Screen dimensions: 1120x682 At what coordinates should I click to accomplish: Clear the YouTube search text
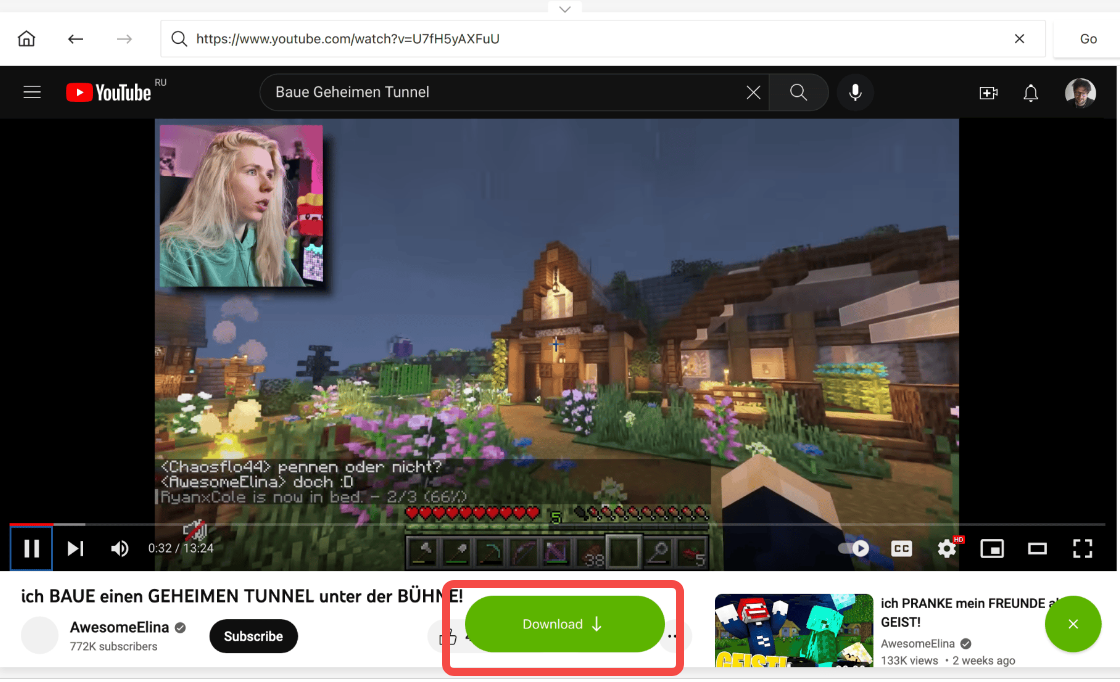coord(753,92)
